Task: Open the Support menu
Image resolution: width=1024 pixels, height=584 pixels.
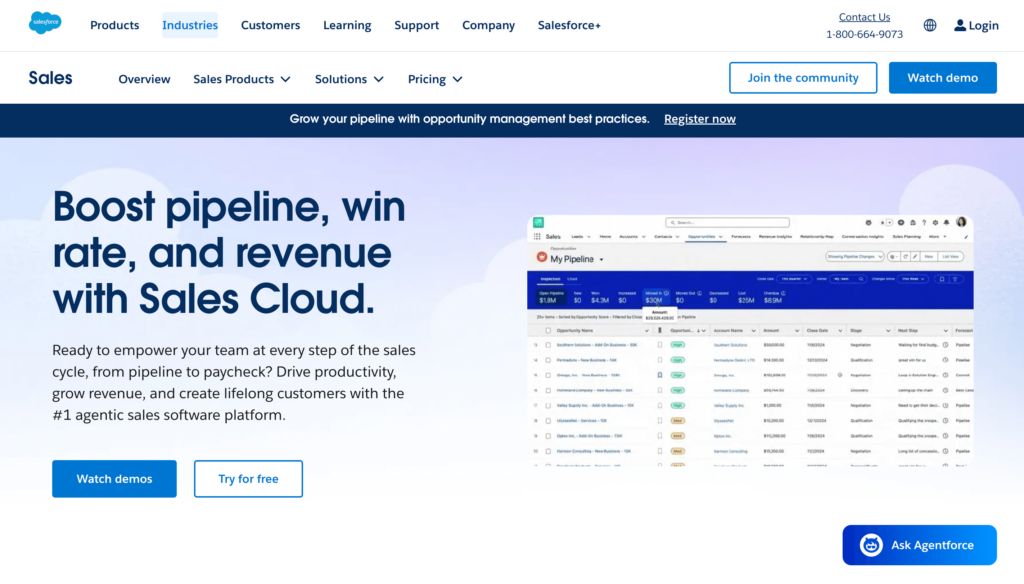Action: [x=417, y=25]
